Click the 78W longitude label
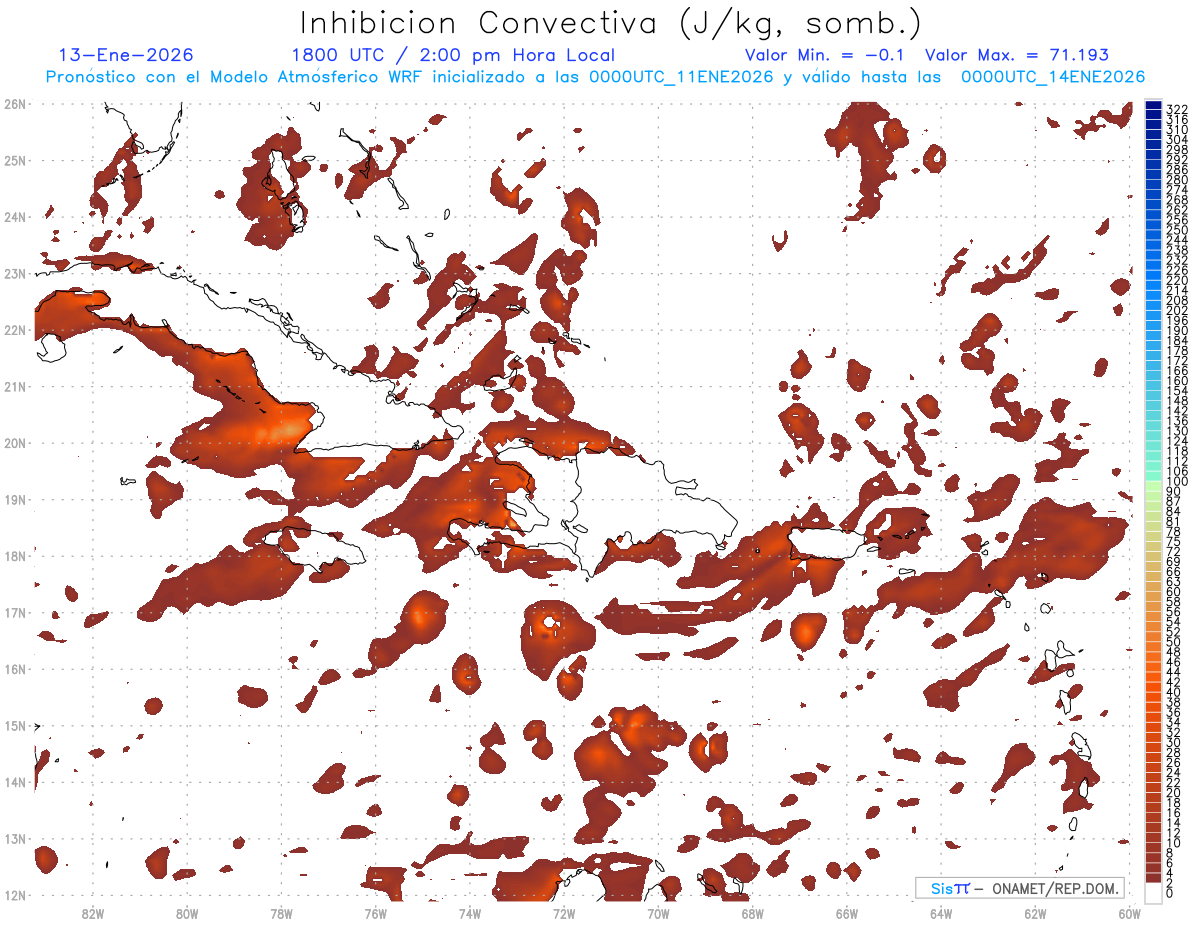Viewport: 1200px width, 927px height. (x=281, y=913)
